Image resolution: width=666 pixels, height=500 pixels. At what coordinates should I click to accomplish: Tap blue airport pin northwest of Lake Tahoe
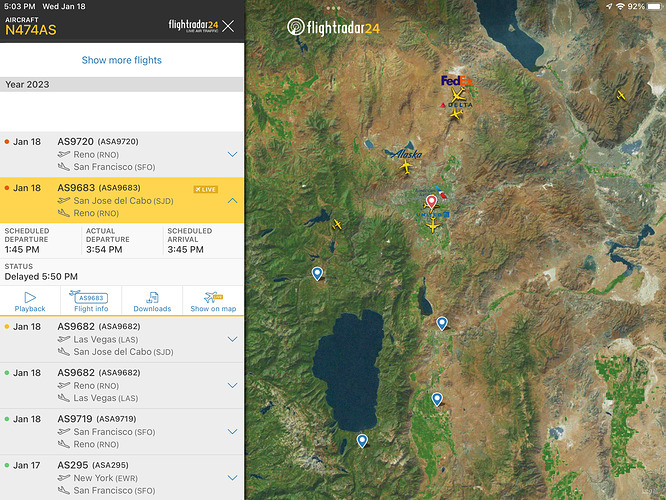317,273
